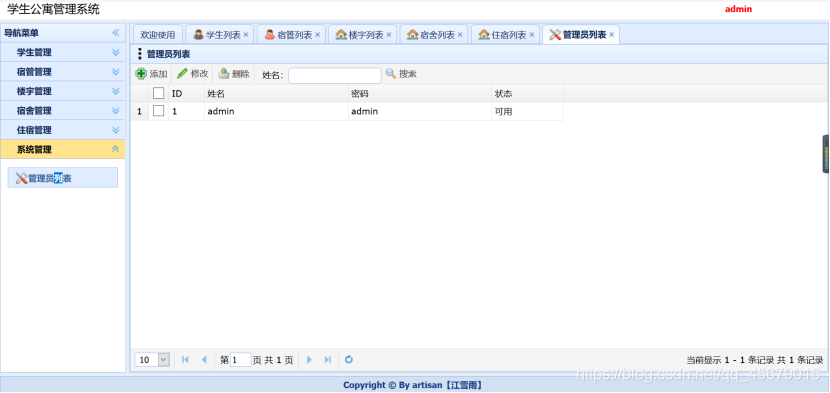The width and height of the screenshot is (830, 393).
Task: Click the ID column header
Action: [186, 94]
